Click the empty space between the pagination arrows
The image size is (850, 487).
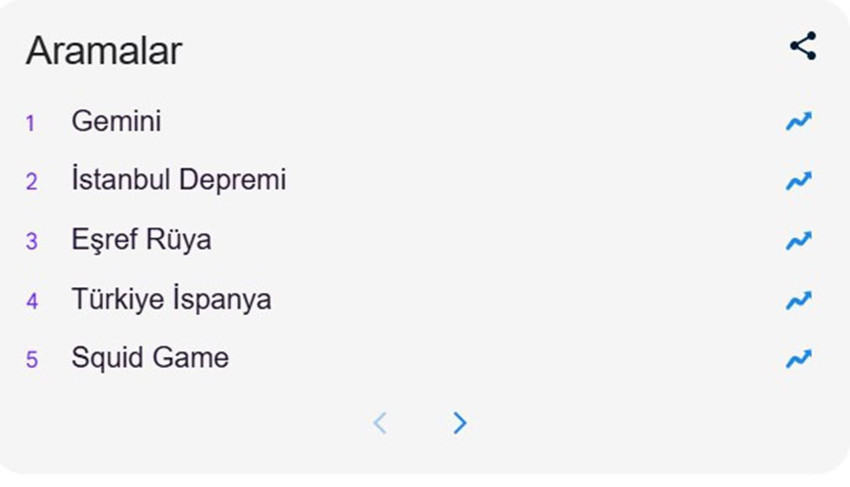click(420, 423)
